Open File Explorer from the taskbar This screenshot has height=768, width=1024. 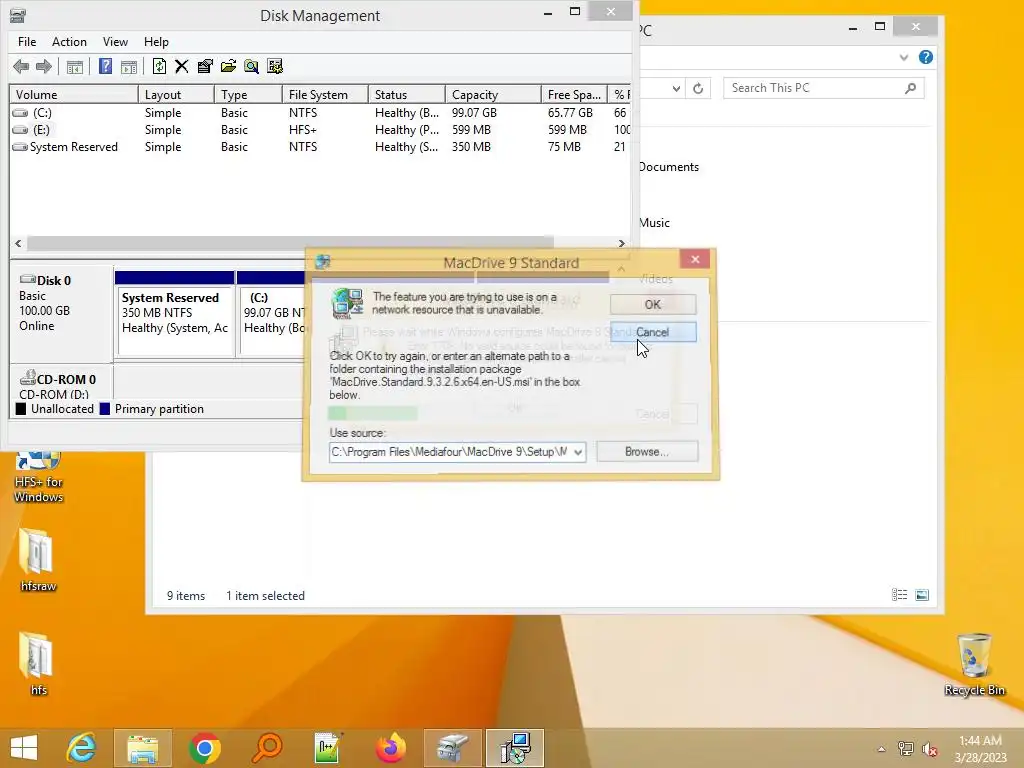[x=142, y=748]
